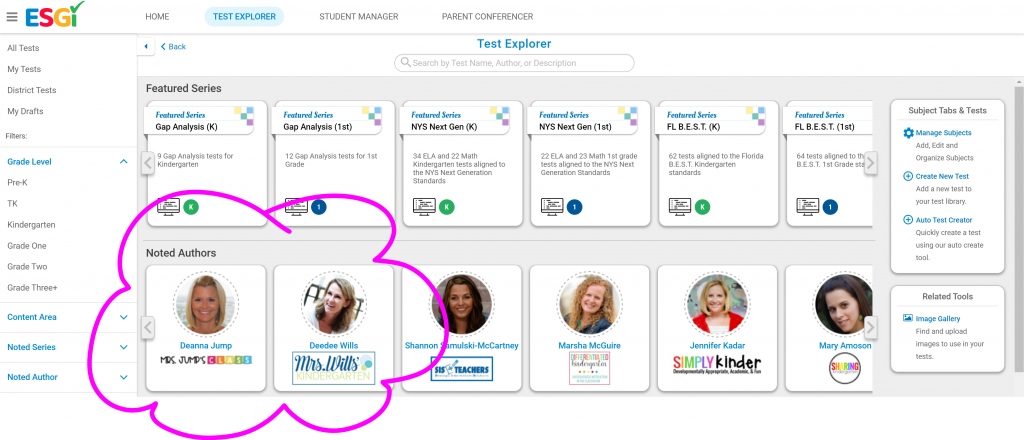The image size is (1024, 440).
Task: Click the FL B.E.S.T. (1st) monitor icon
Action: click(x=808, y=207)
